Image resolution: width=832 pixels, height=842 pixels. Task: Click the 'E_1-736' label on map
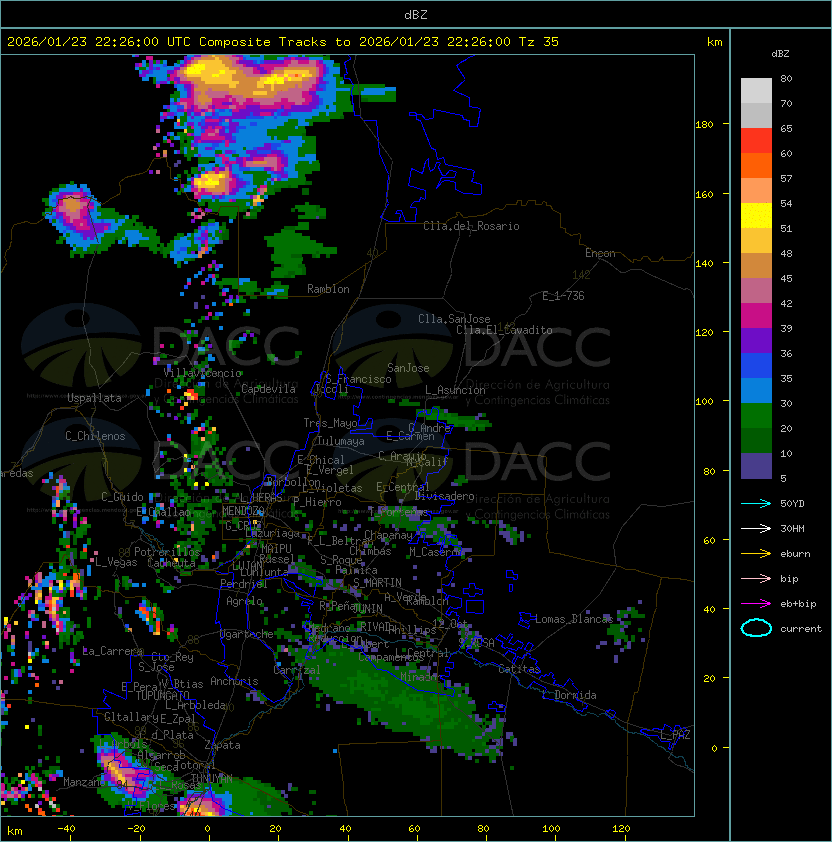[563, 296]
